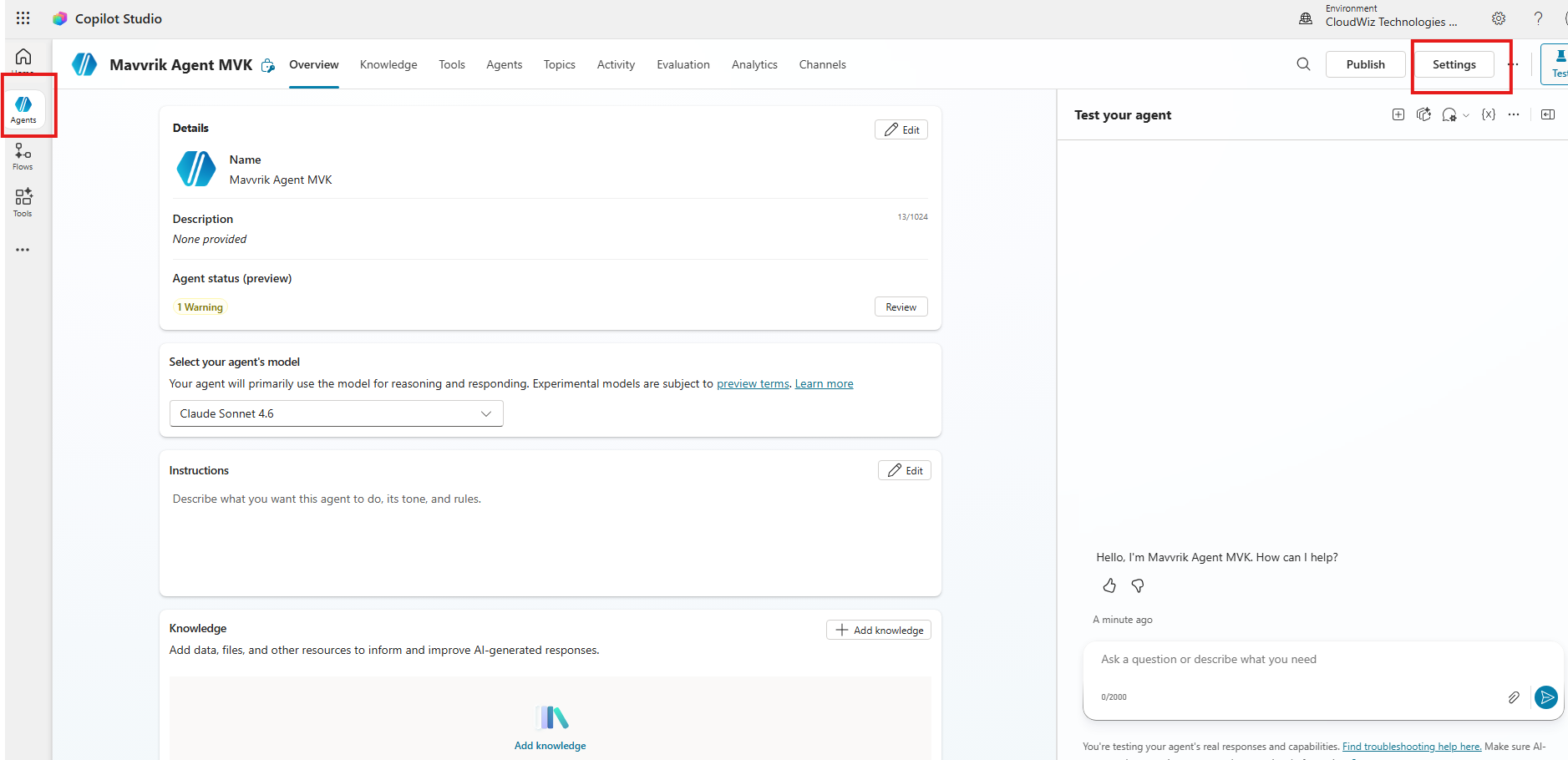Switch to the Knowledge tab
The width and height of the screenshot is (1568, 760).
(x=388, y=64)
